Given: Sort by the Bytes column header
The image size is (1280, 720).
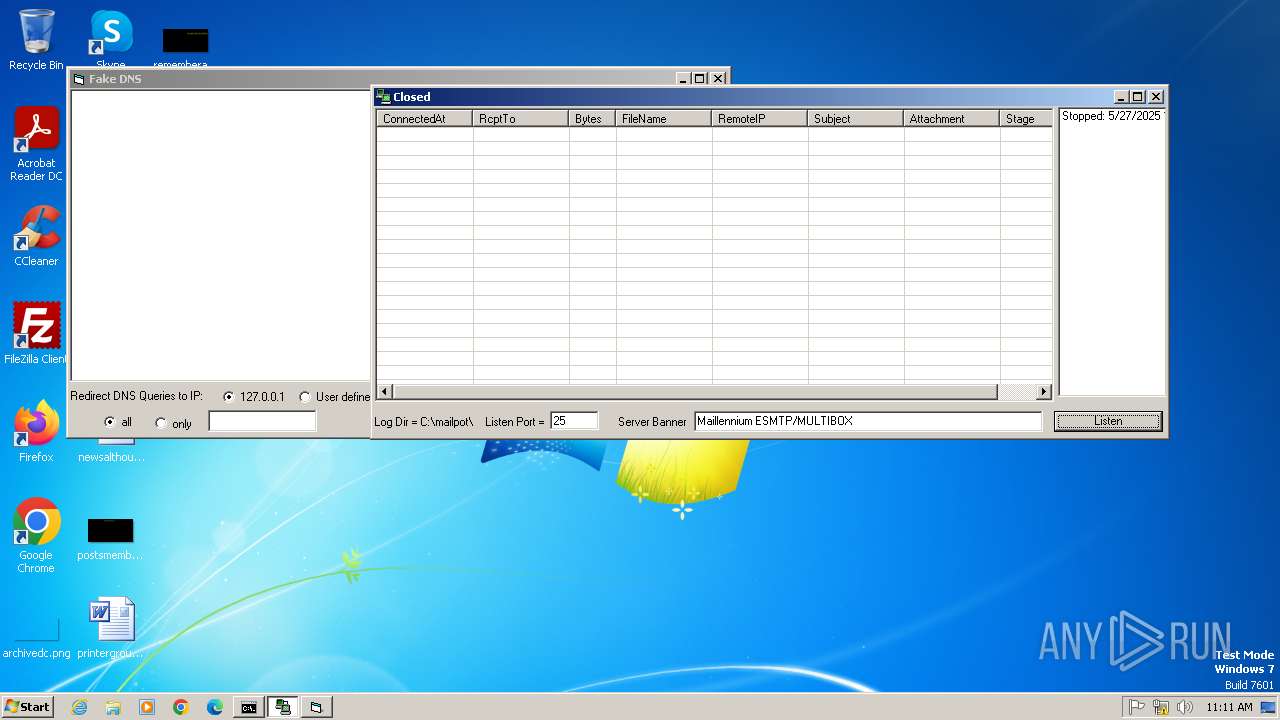Looking at the screenshot, I should [593, 118].
